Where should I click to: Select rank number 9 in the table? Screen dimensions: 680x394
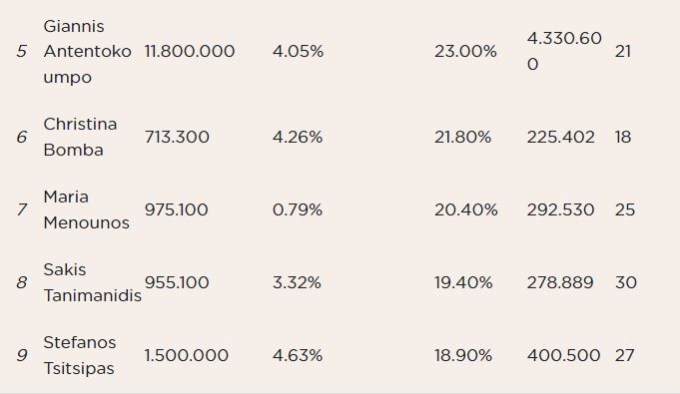[x=22, y=355]
